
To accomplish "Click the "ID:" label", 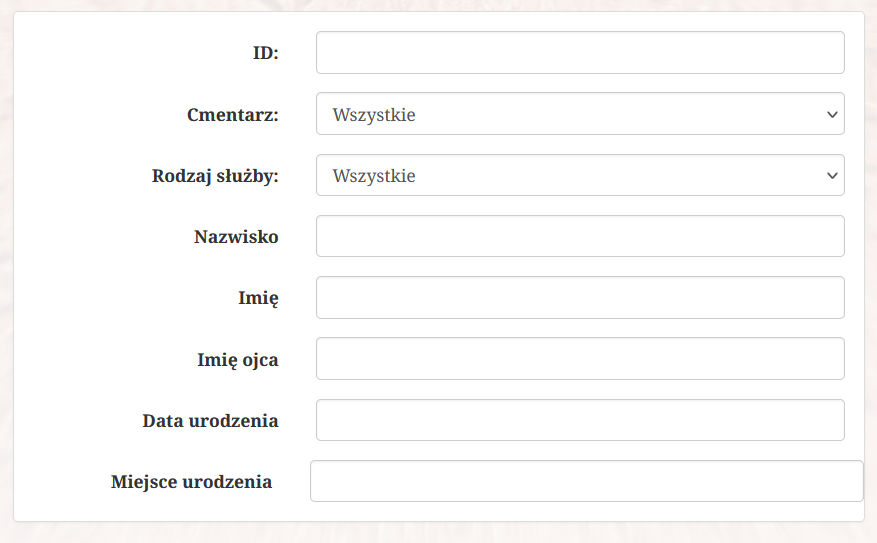I will coord(266,53).
